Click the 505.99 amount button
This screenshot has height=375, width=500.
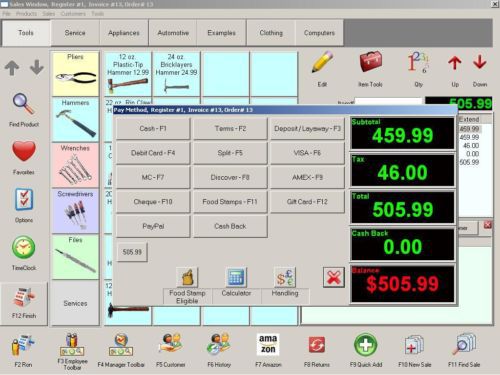pos(132,252)
